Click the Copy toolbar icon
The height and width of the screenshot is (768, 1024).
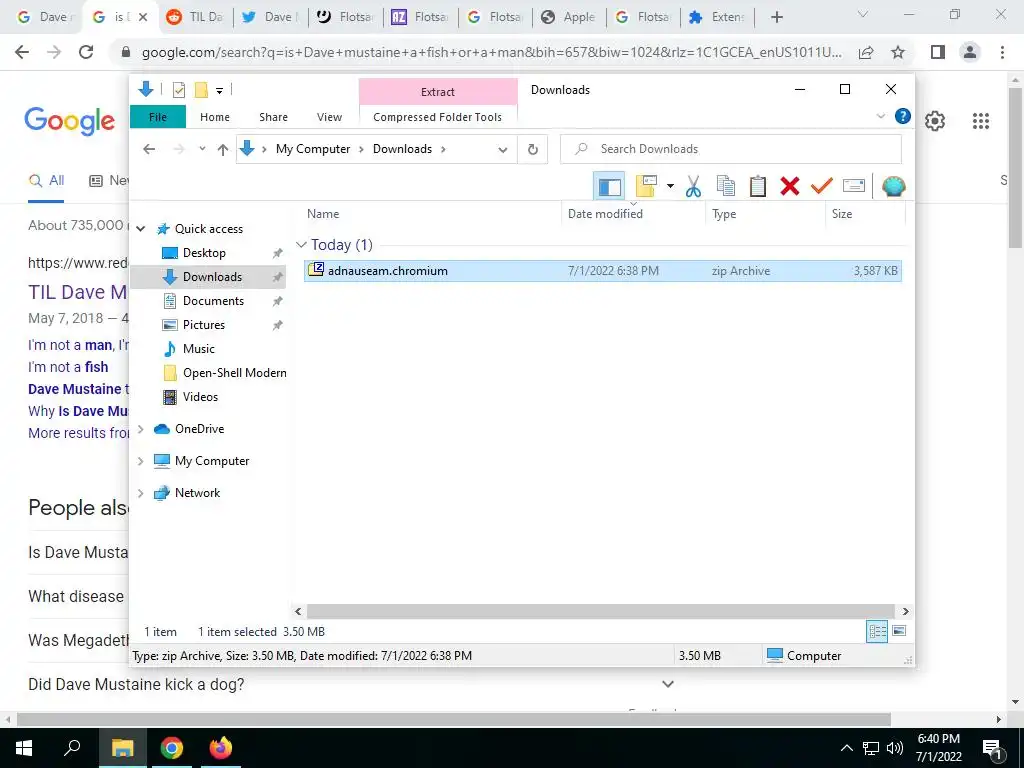(x=726, y=187)
